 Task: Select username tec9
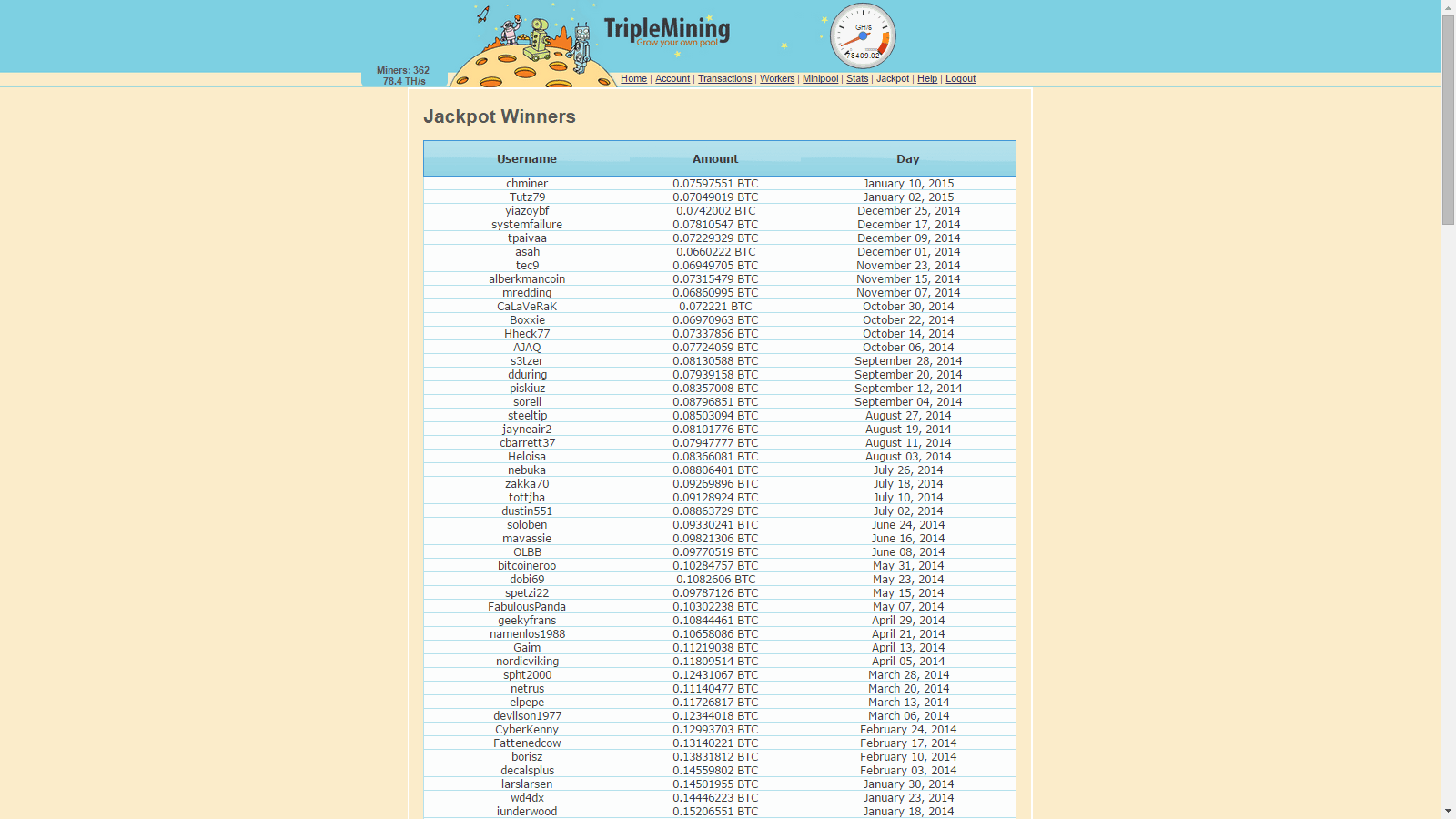527,266
